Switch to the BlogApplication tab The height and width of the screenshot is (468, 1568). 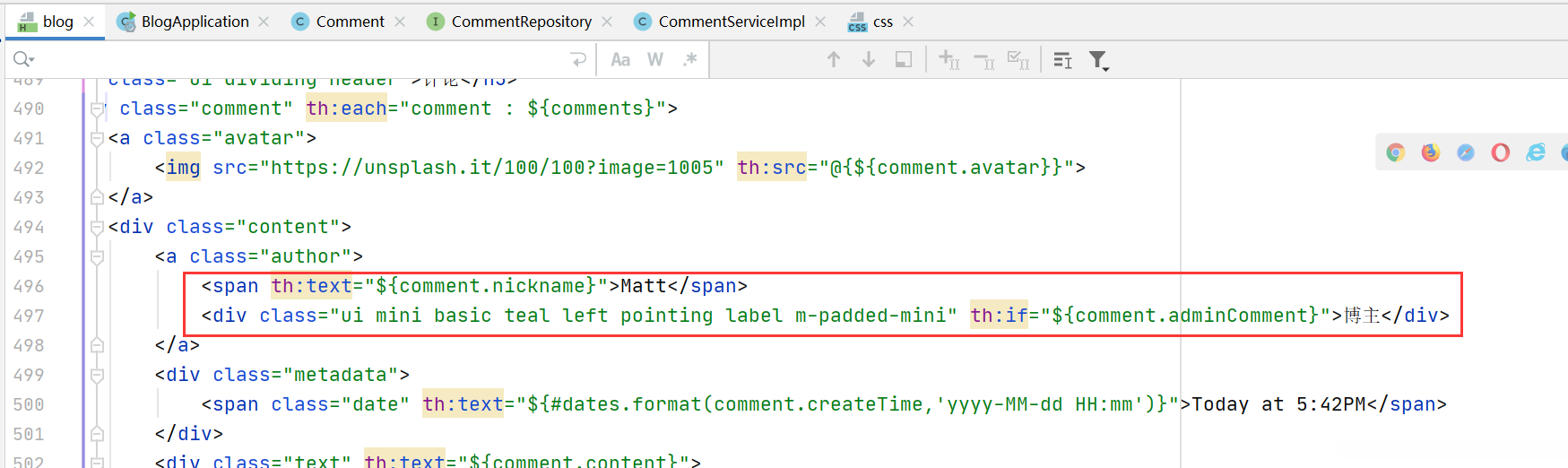point(195,22)
